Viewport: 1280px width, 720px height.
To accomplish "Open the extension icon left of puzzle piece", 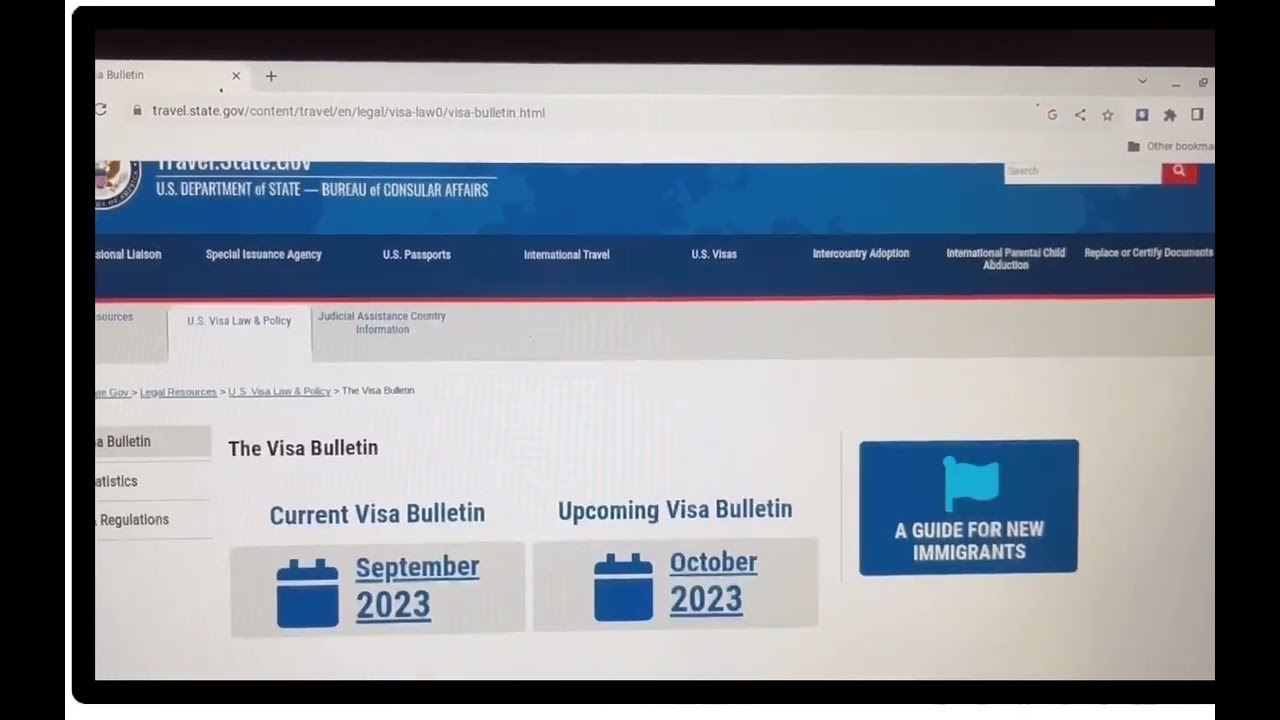I will (1142, 115).
